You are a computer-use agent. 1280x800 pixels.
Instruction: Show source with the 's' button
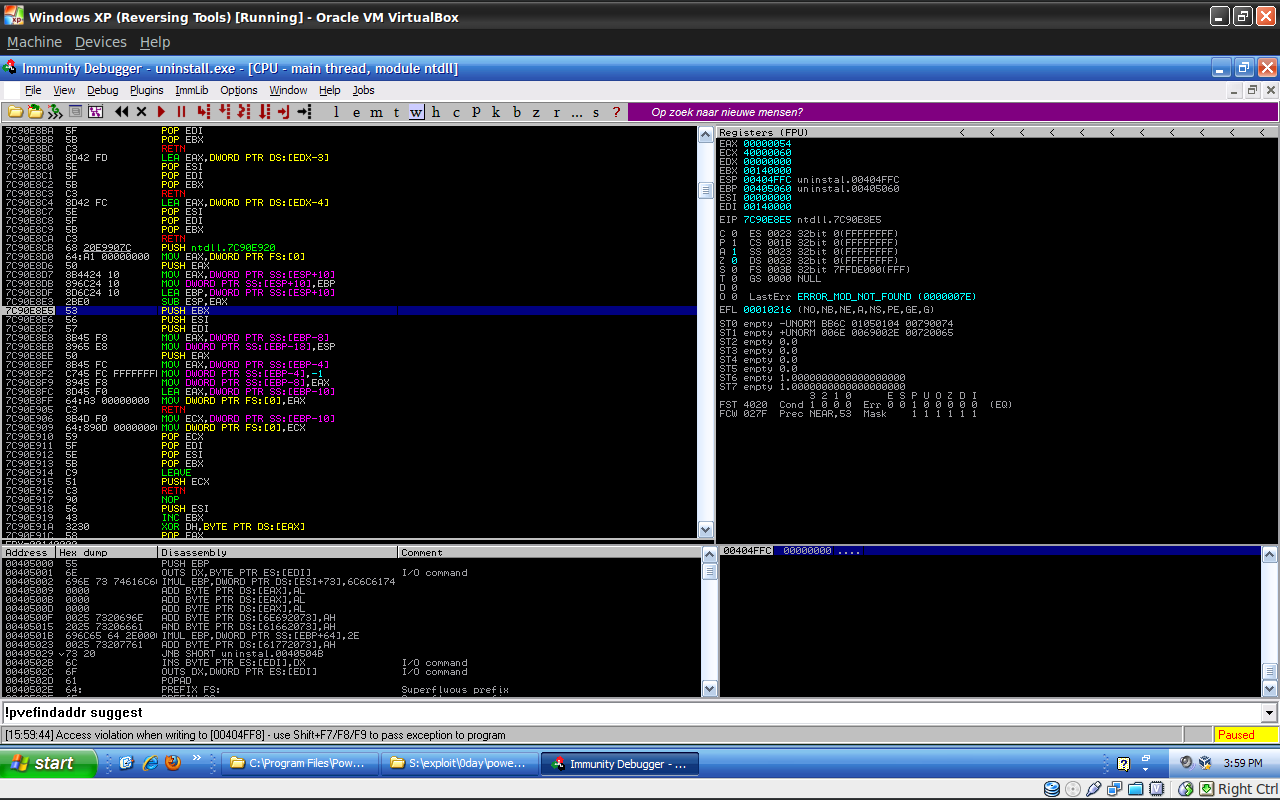pos(596,112)
